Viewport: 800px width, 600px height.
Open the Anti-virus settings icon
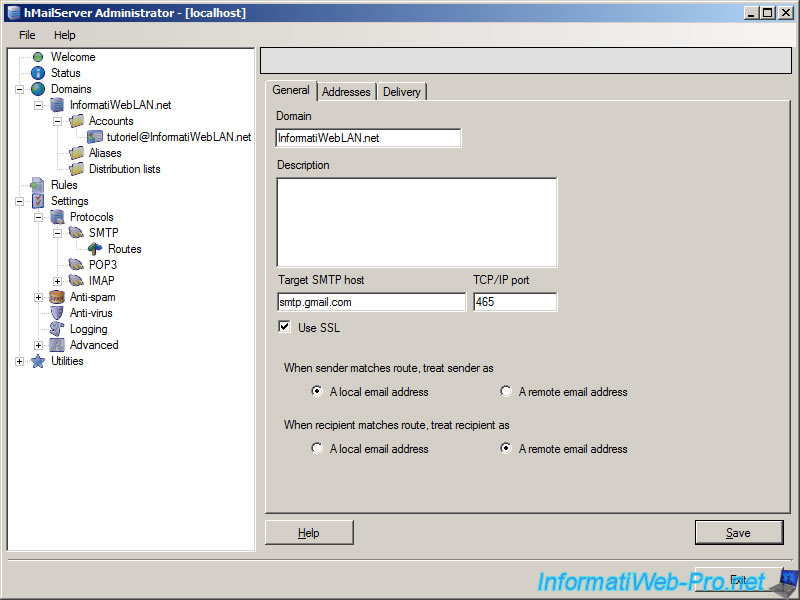(57, 313)
